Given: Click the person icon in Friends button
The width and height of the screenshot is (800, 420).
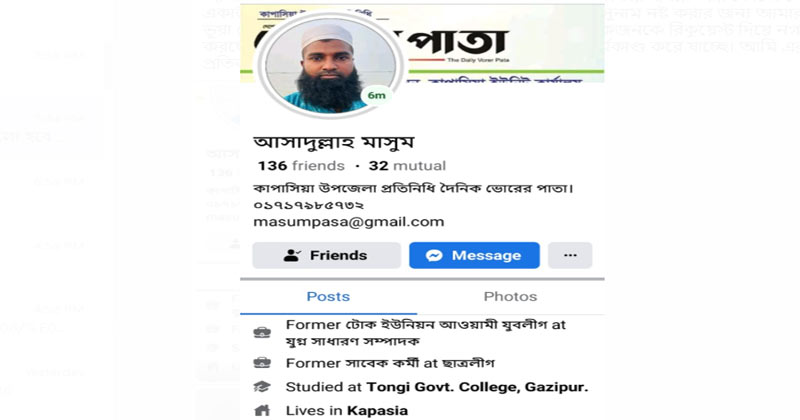Looking at the screenshot, I should click(x=292, y=255).
